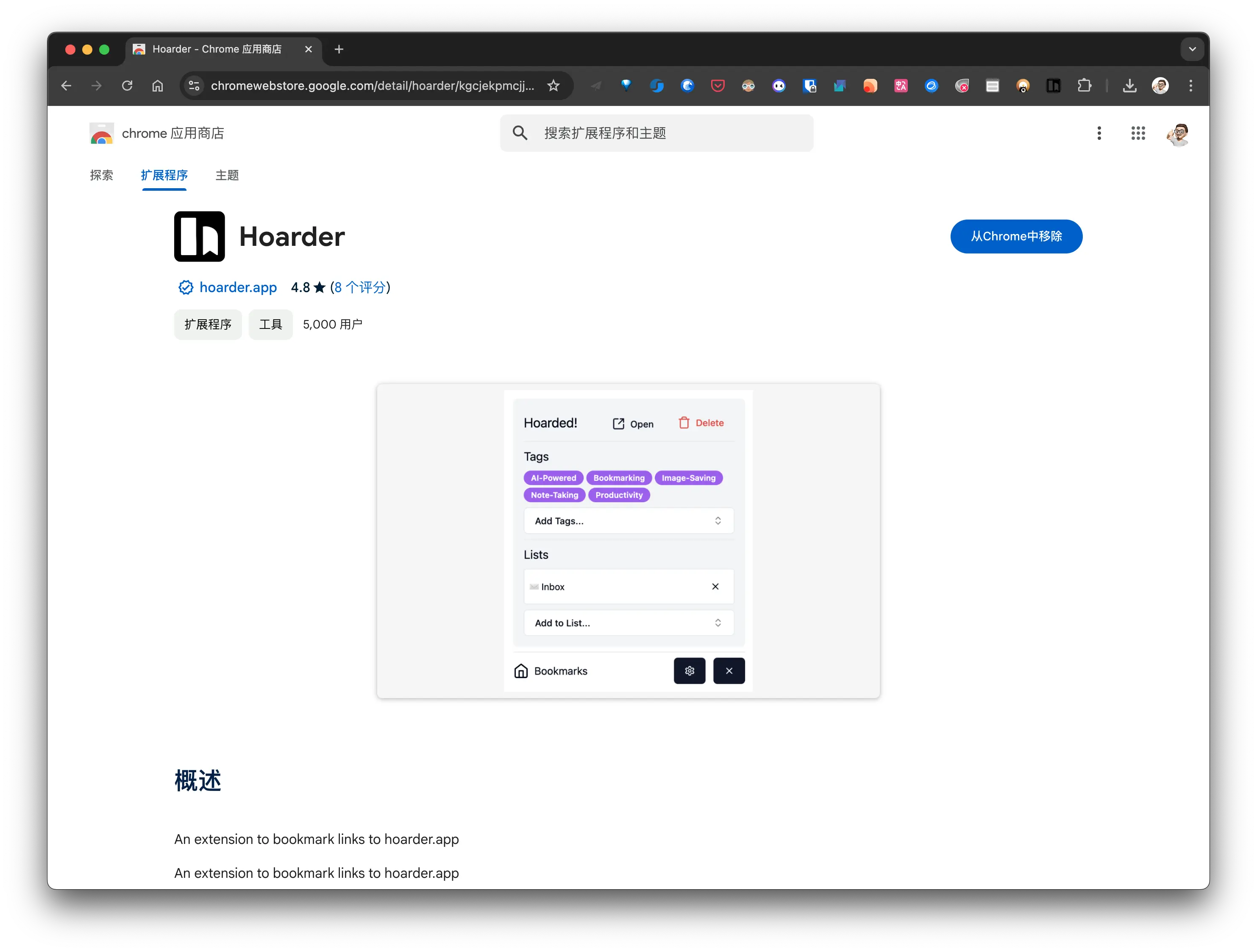Open Chrome's main three-dot menu
1257x952 pixels.
point(1190,86)
